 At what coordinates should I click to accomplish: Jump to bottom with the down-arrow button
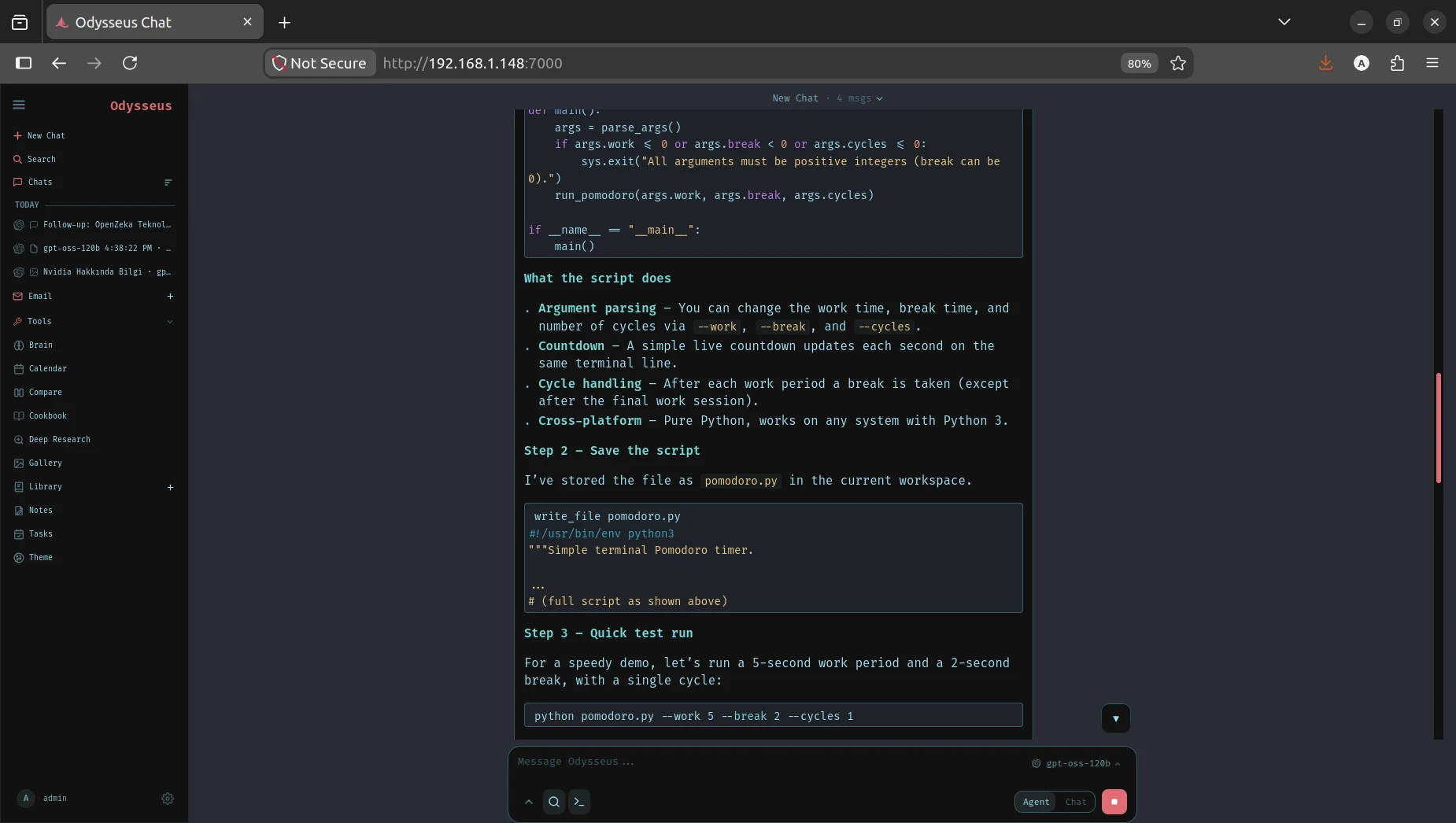click(x=1115, y=718)
